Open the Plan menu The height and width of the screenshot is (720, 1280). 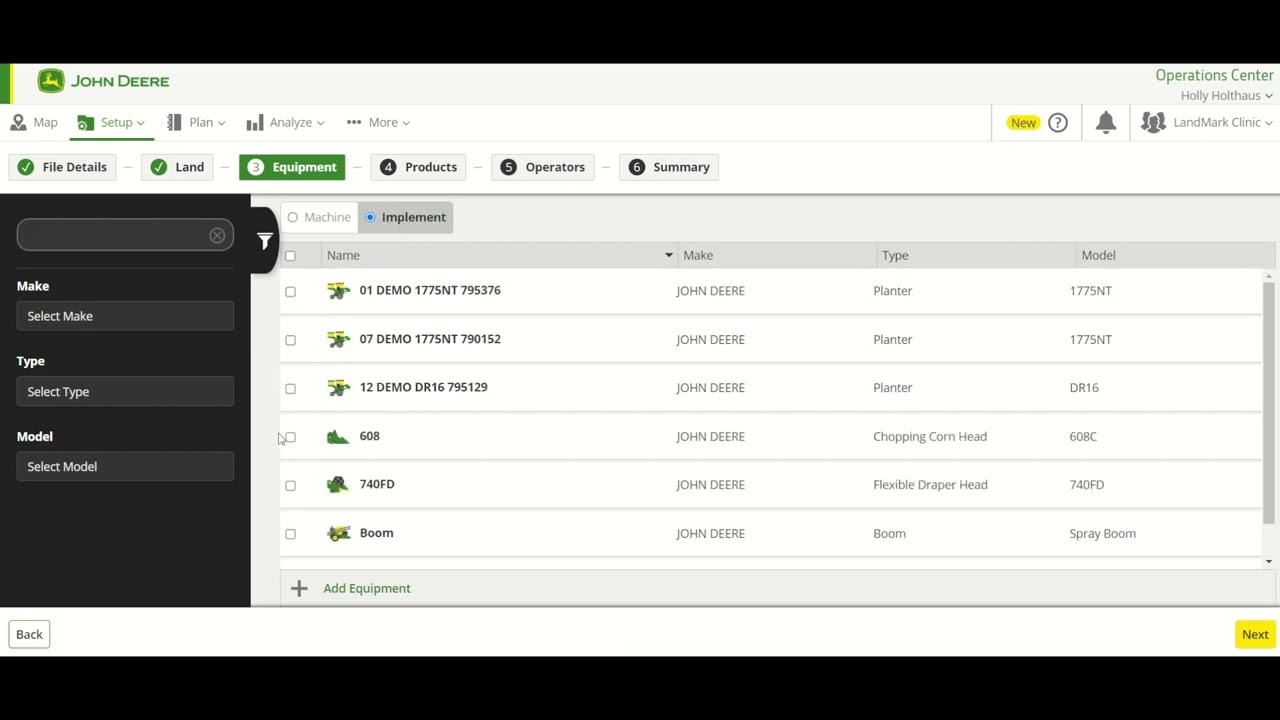[196, 122]
